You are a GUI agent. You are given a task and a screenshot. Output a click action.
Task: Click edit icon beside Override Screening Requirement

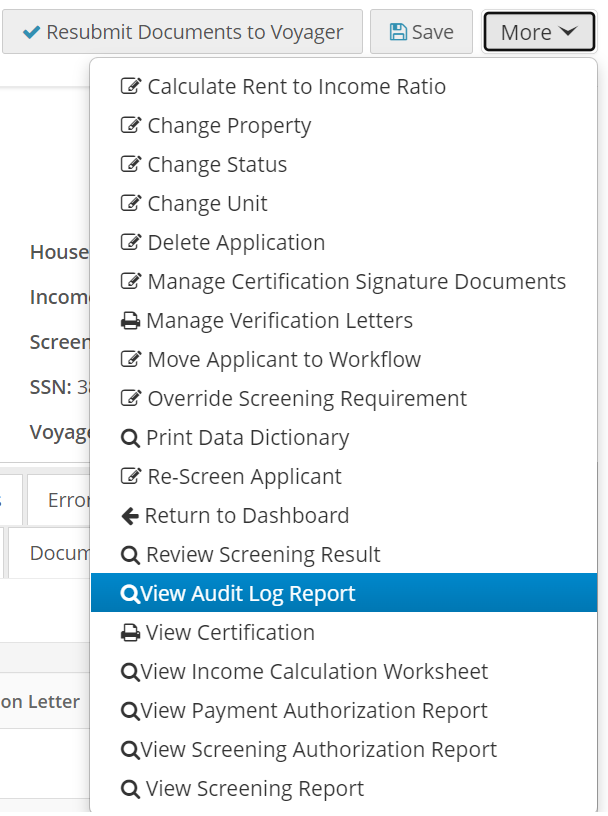click(x=131, y=399)
